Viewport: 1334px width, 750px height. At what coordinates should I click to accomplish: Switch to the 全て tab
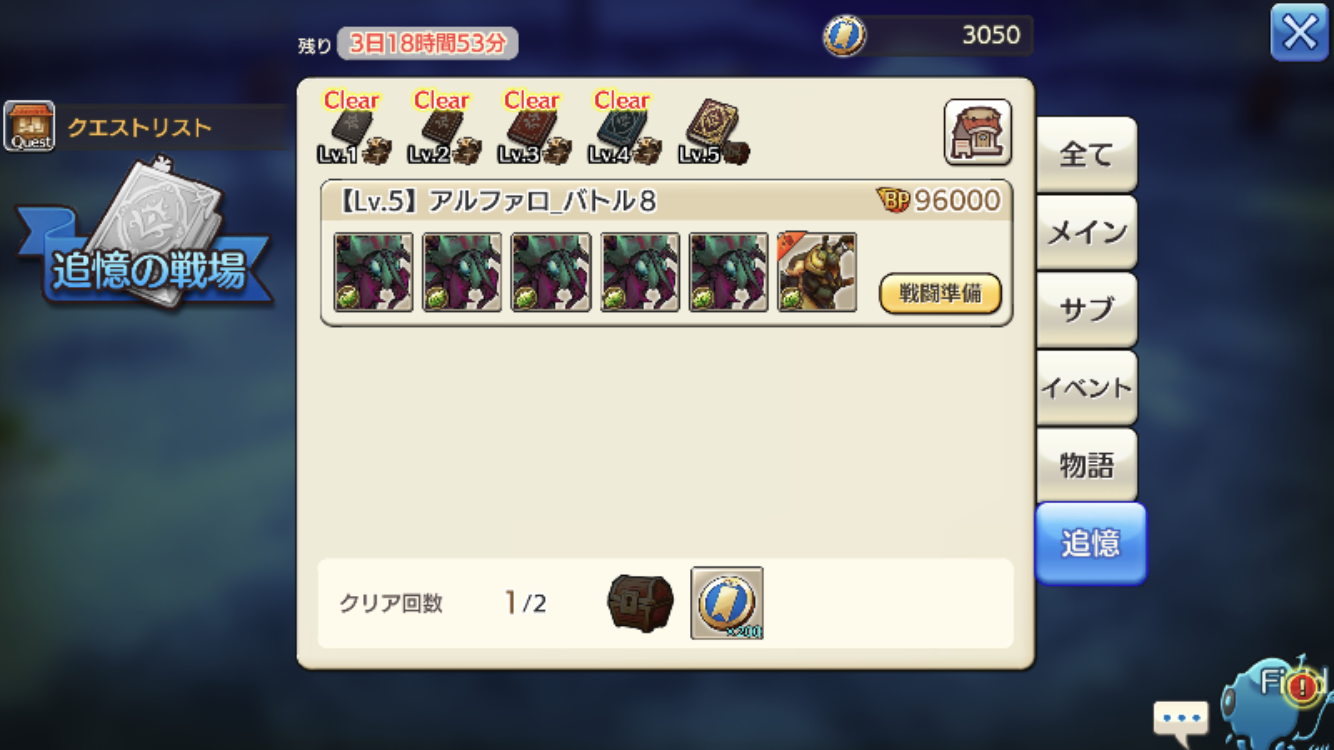(x=1086, y=154)
